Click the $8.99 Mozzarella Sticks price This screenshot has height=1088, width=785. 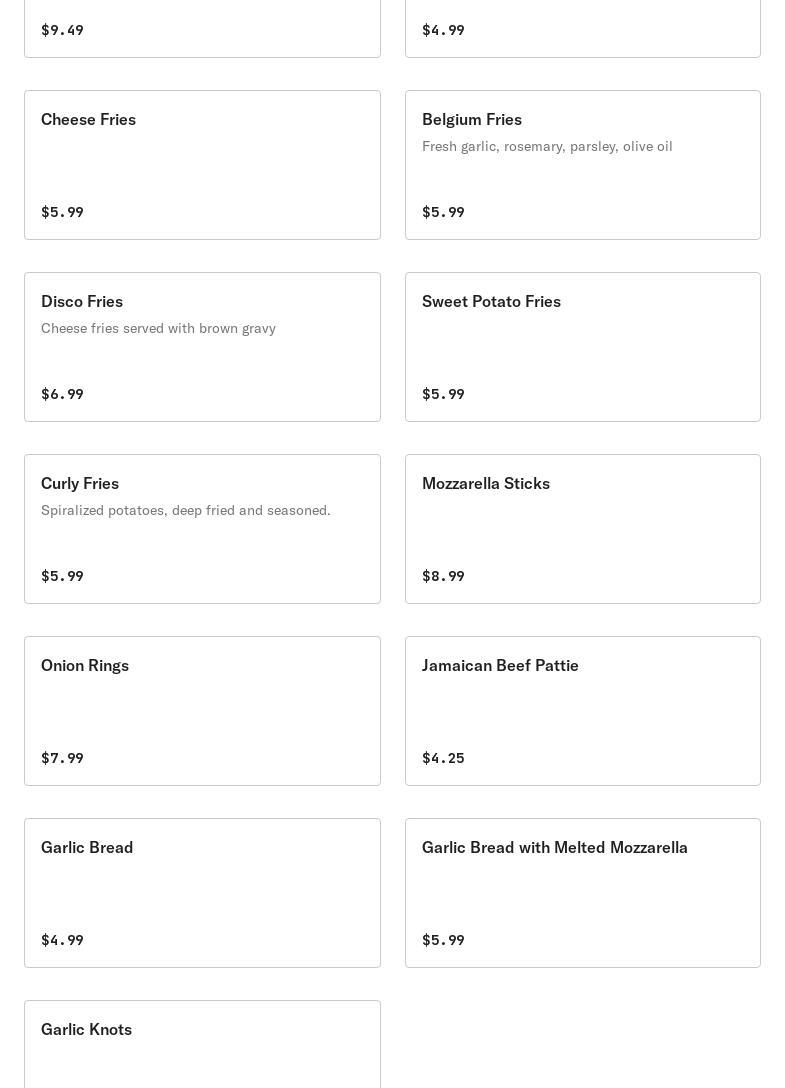(x=443, y=576)
